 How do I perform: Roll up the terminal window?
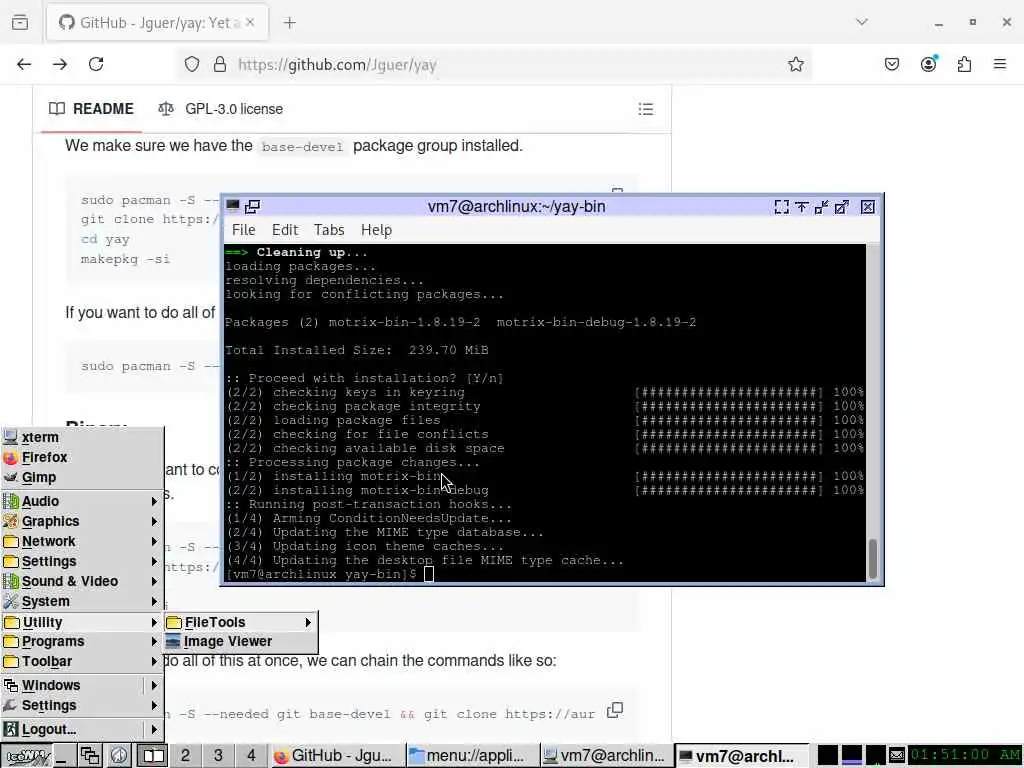point(801,207)
